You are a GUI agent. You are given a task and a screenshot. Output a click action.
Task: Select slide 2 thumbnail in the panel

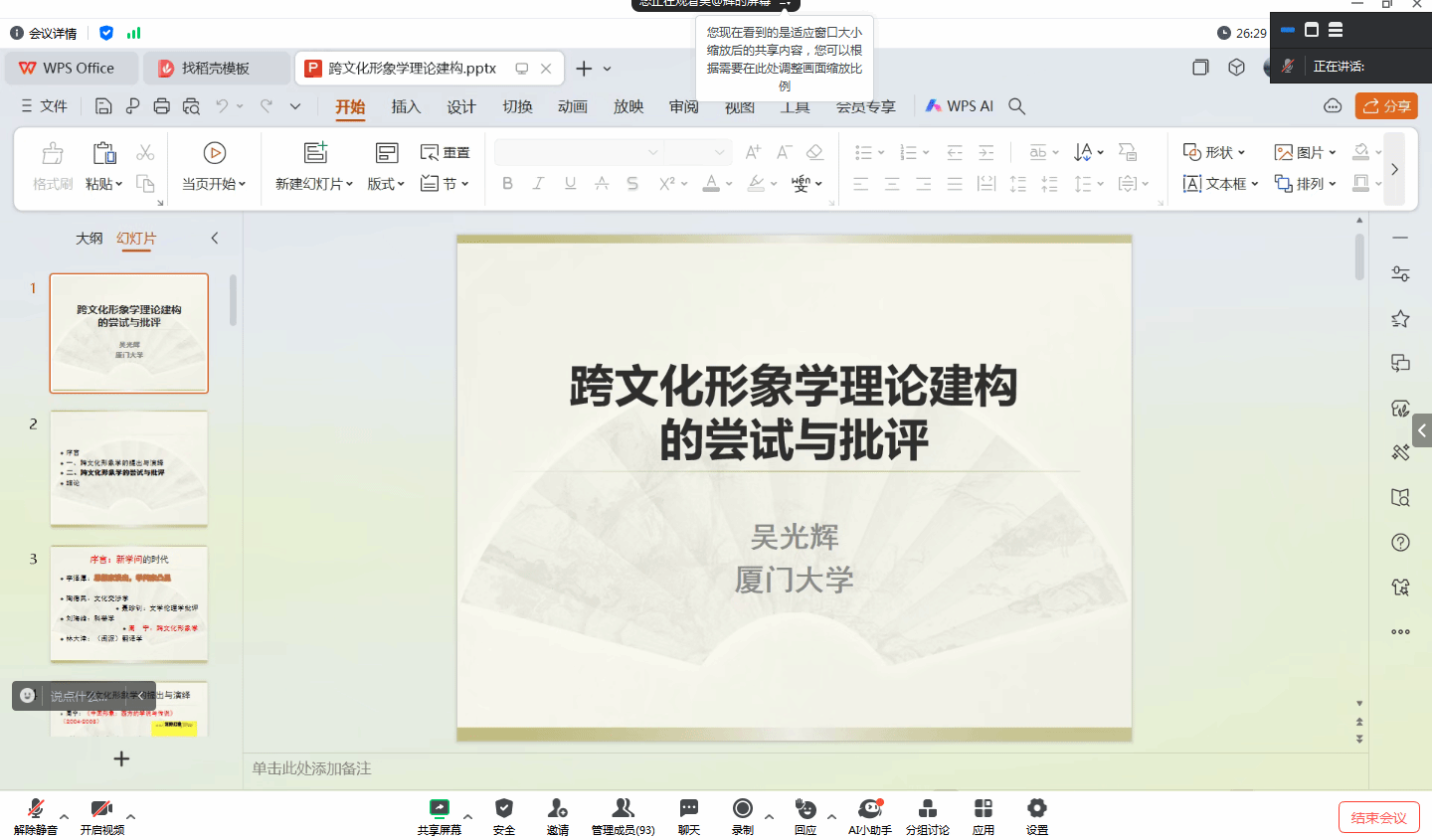coord(129,468)
